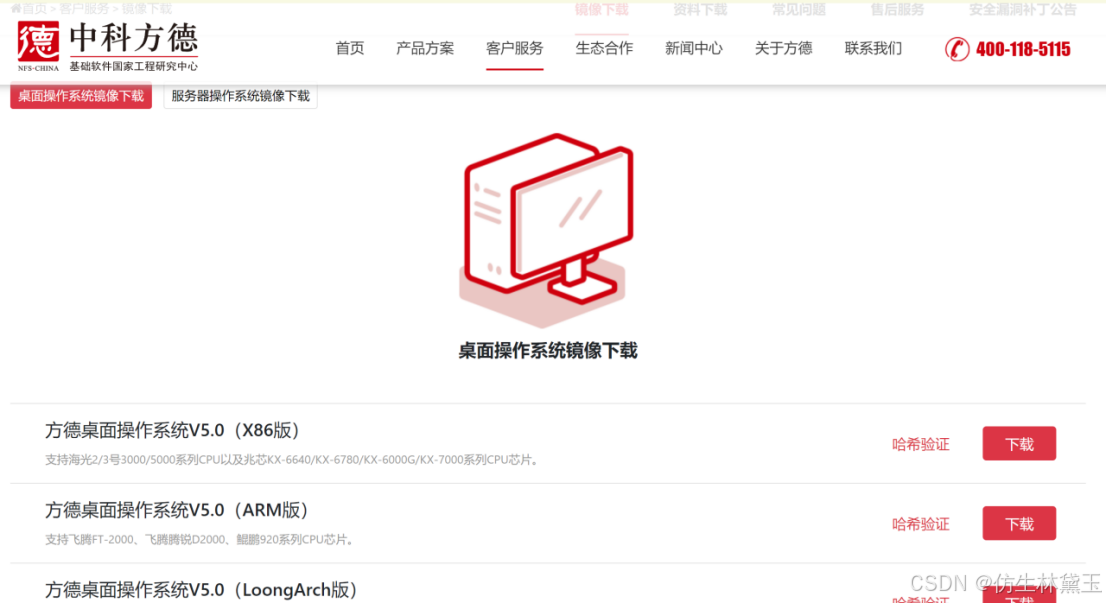Download the X86版 desktop OS image
This screenshot has height=603, width=1106.
click(1019, 444)
